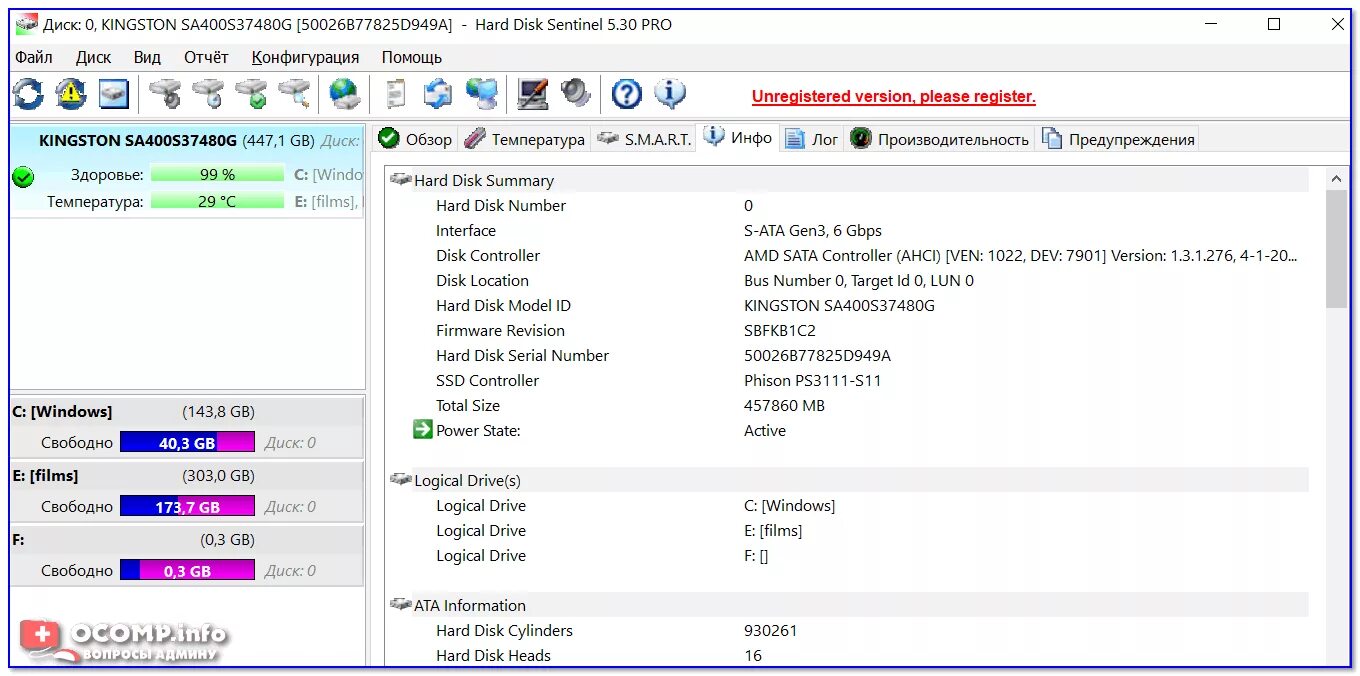Select the C: [Windows] partition header
Screen dimensions: 1360x676
187,411
